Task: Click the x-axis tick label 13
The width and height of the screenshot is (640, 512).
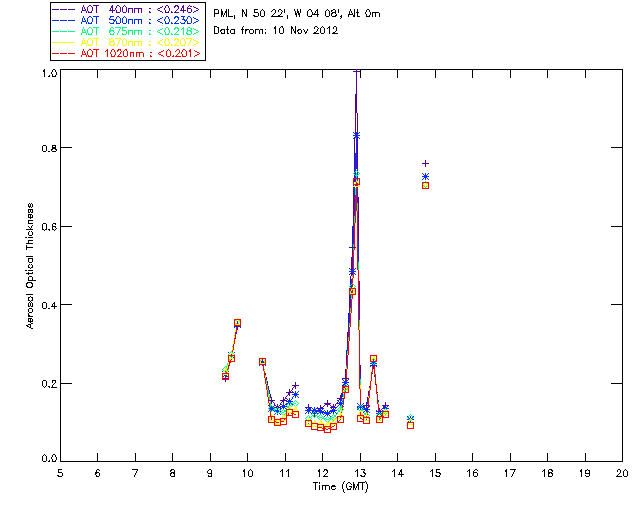Action: click(x=360, y=474)
